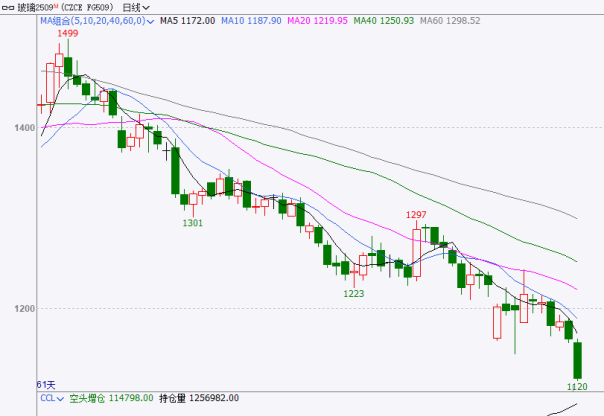
Task: Open the CCL indicator dropdown
Action: [52, 398]
